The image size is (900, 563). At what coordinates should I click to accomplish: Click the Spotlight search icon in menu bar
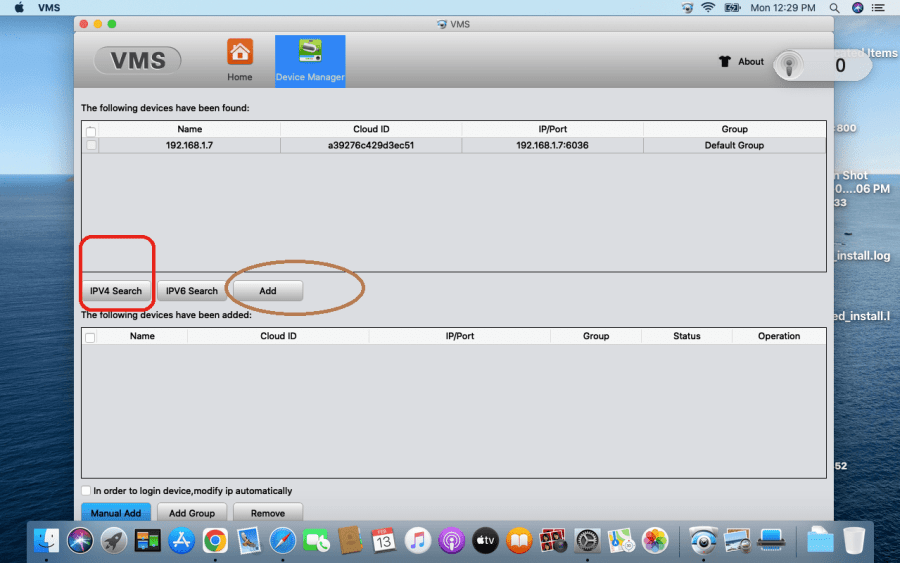coord(834,8)
